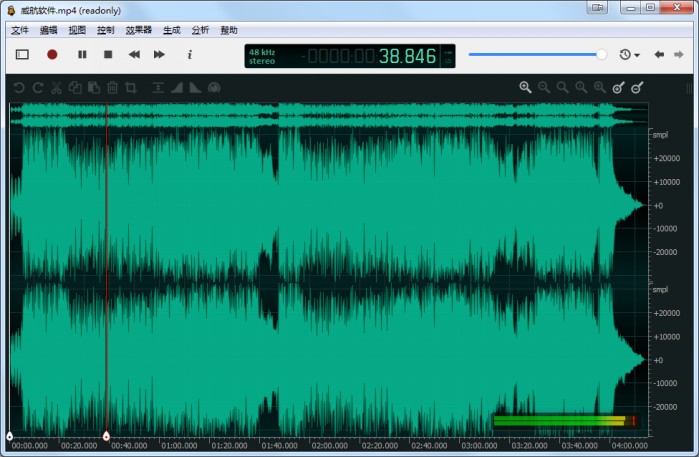Click the 38.846 time counter display

coord(407,56)
